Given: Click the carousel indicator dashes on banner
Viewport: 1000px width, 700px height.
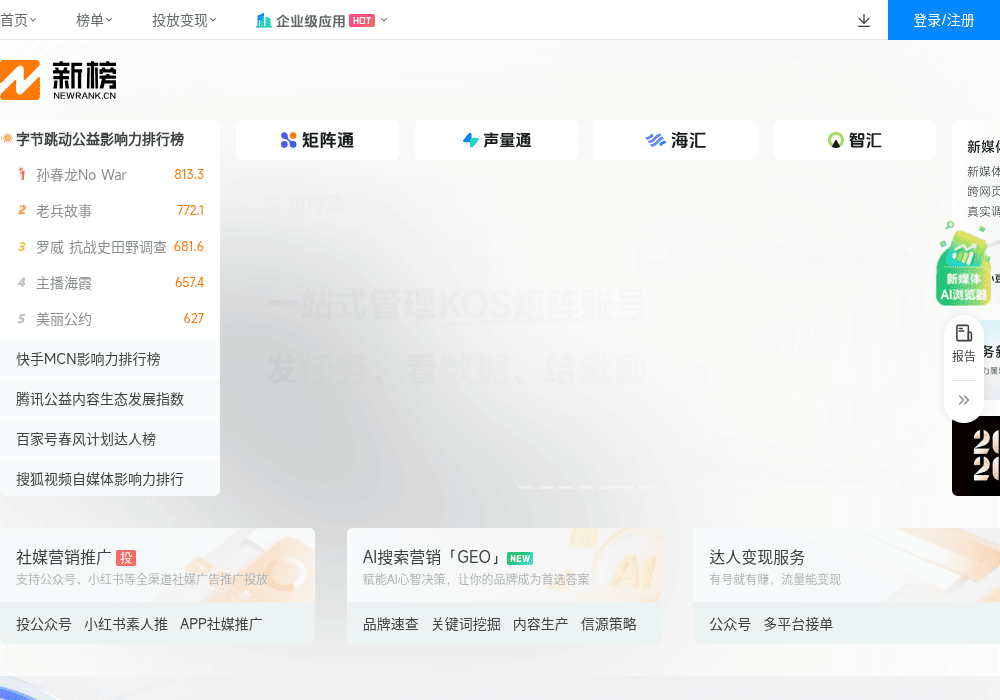Looking at the screenshot, I should tap(586, 487).
